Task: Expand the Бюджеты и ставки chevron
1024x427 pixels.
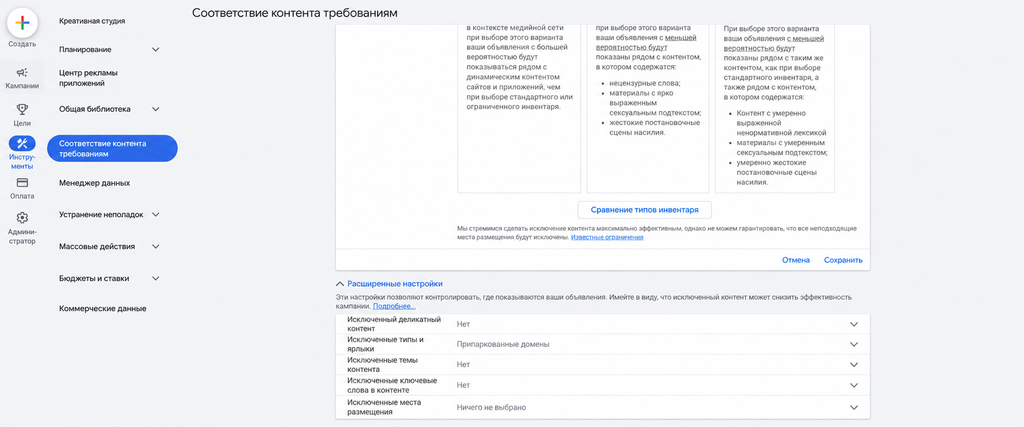Action: 155,278
